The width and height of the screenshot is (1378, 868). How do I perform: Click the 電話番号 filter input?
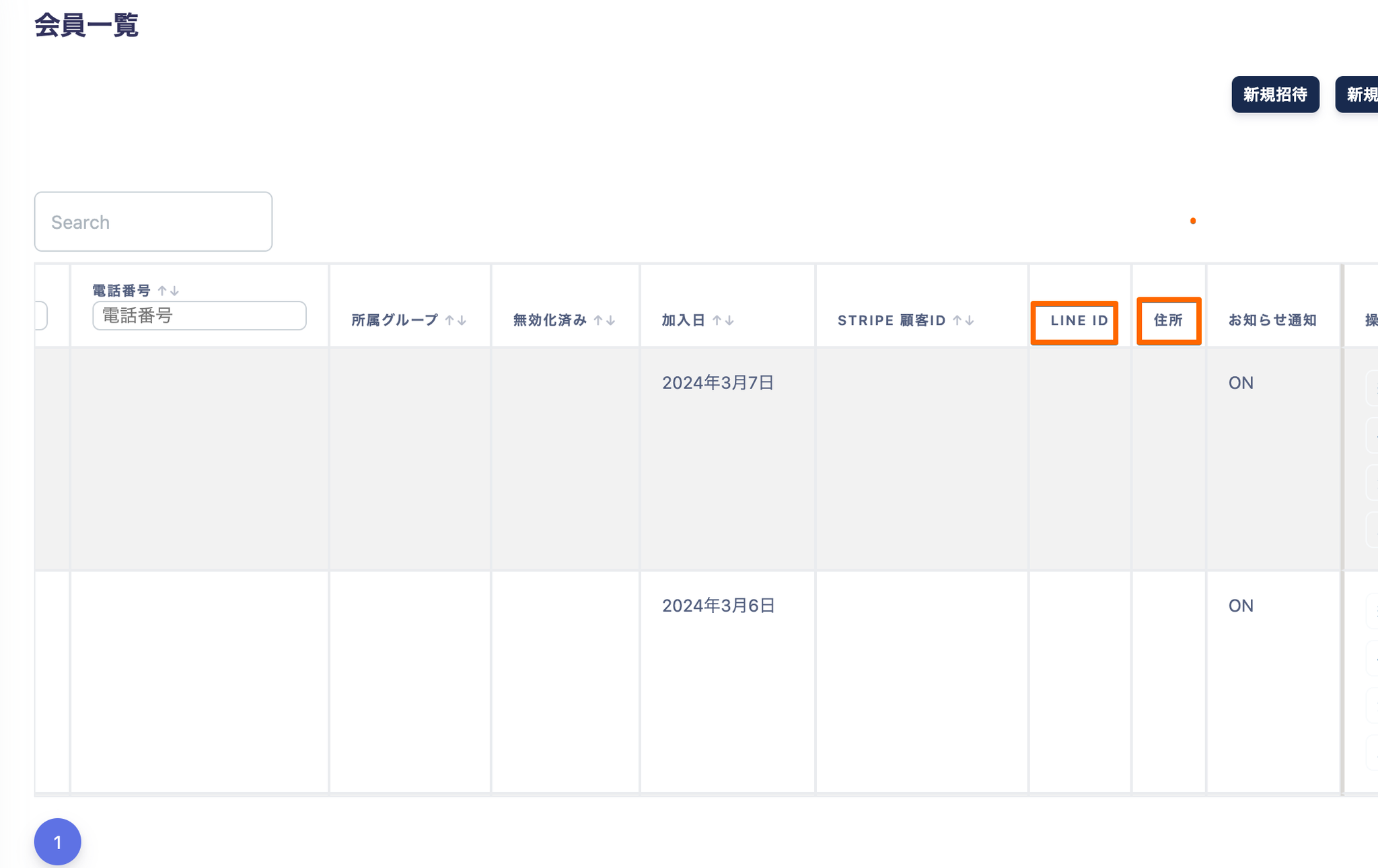point(199,316)
